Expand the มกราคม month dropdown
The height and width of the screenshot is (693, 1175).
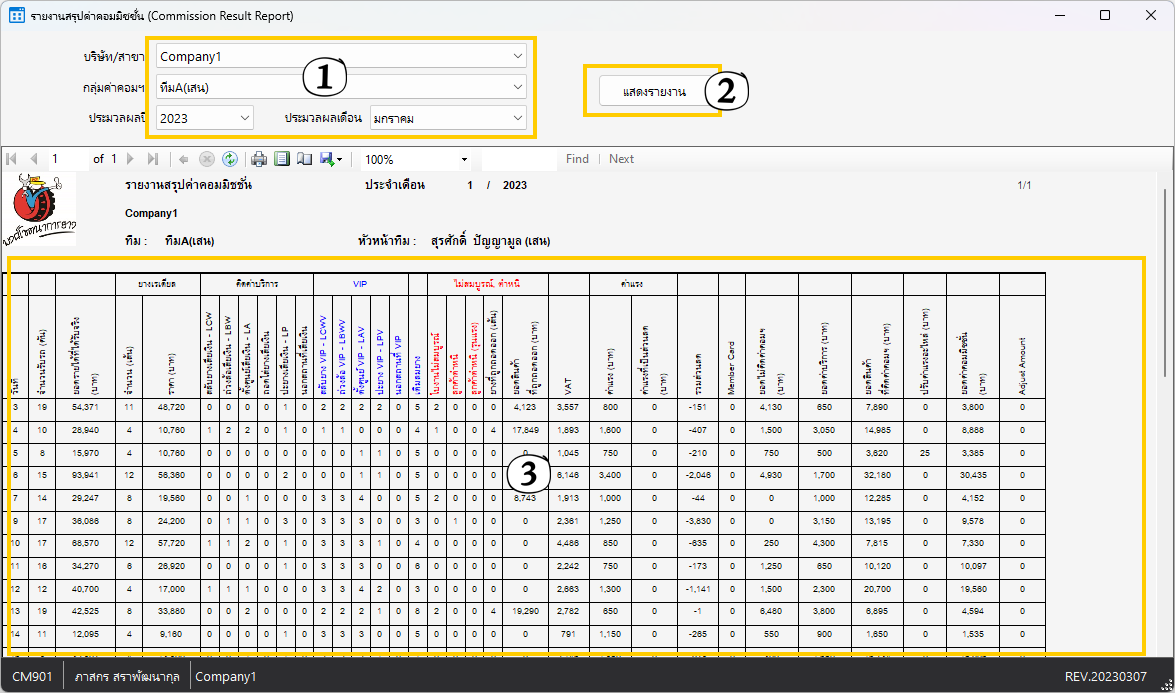447,118
